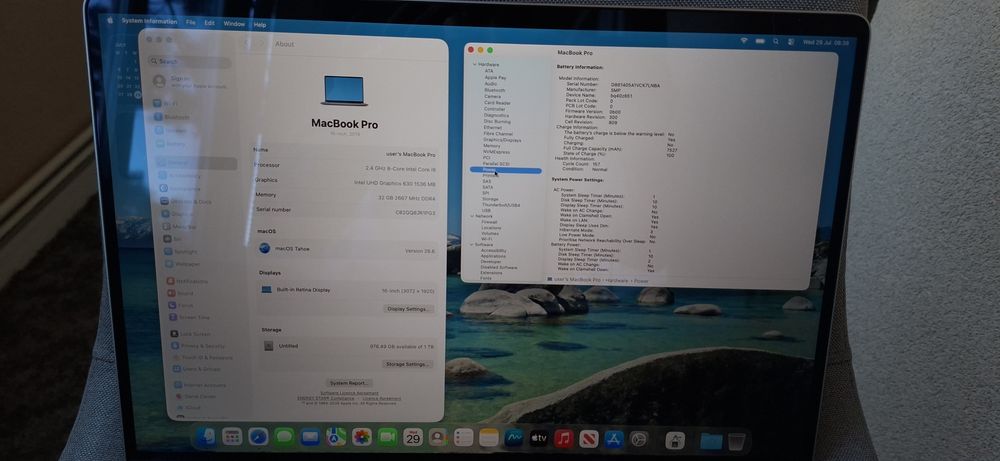Launch Maps from the Dock
The width and height of the screenshot is (1000, 461).
(x=336, y=437)
